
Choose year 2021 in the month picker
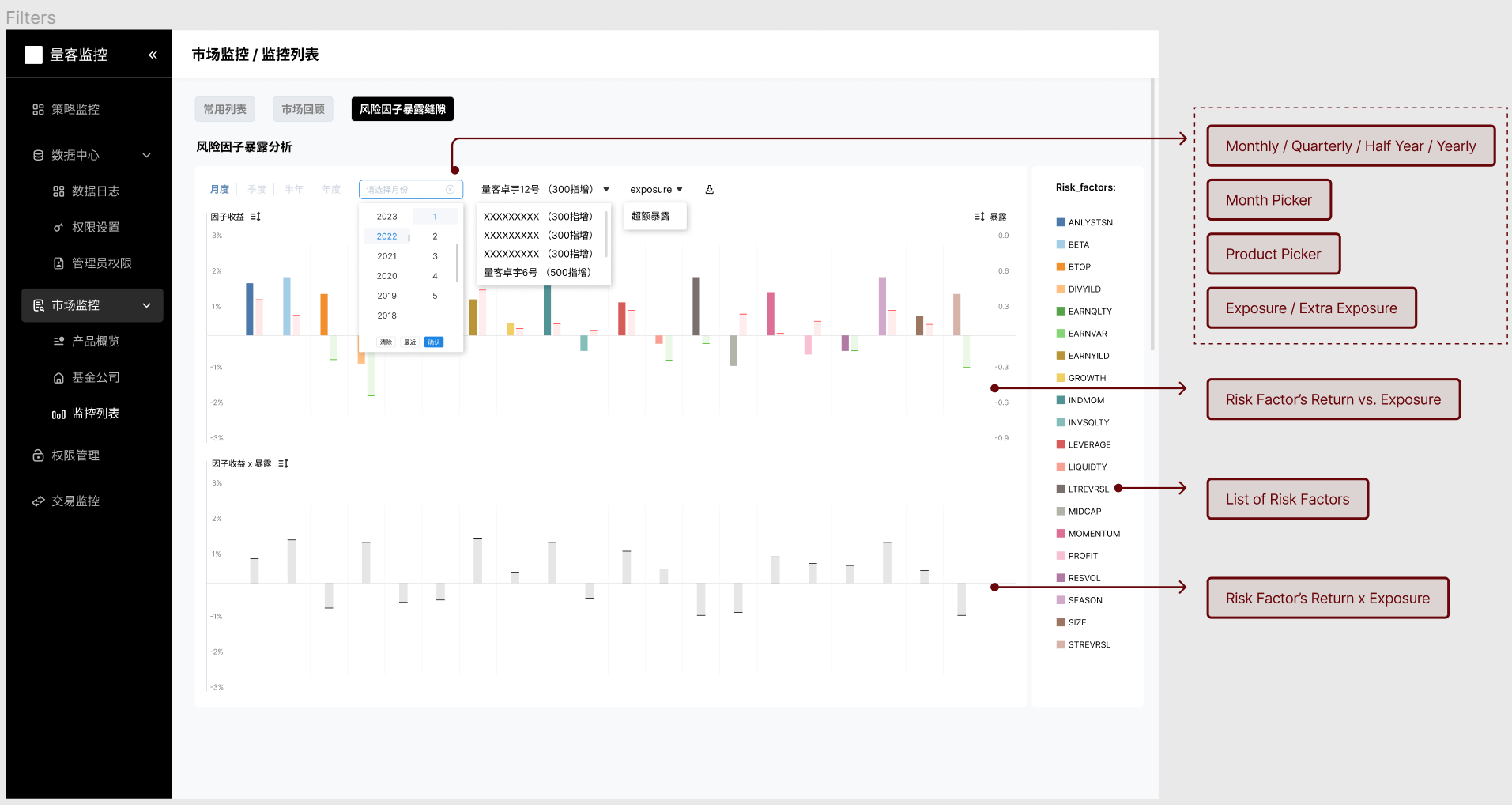[x=387, y=256]
